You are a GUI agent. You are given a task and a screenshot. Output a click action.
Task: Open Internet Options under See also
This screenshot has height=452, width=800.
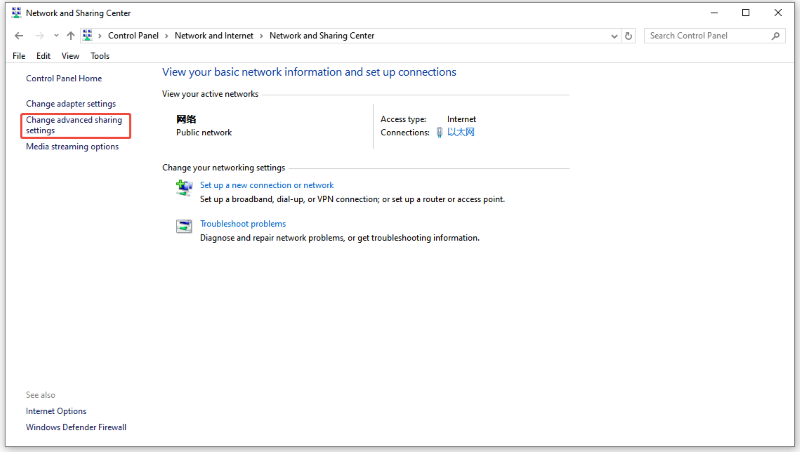[x=56, y=411]
